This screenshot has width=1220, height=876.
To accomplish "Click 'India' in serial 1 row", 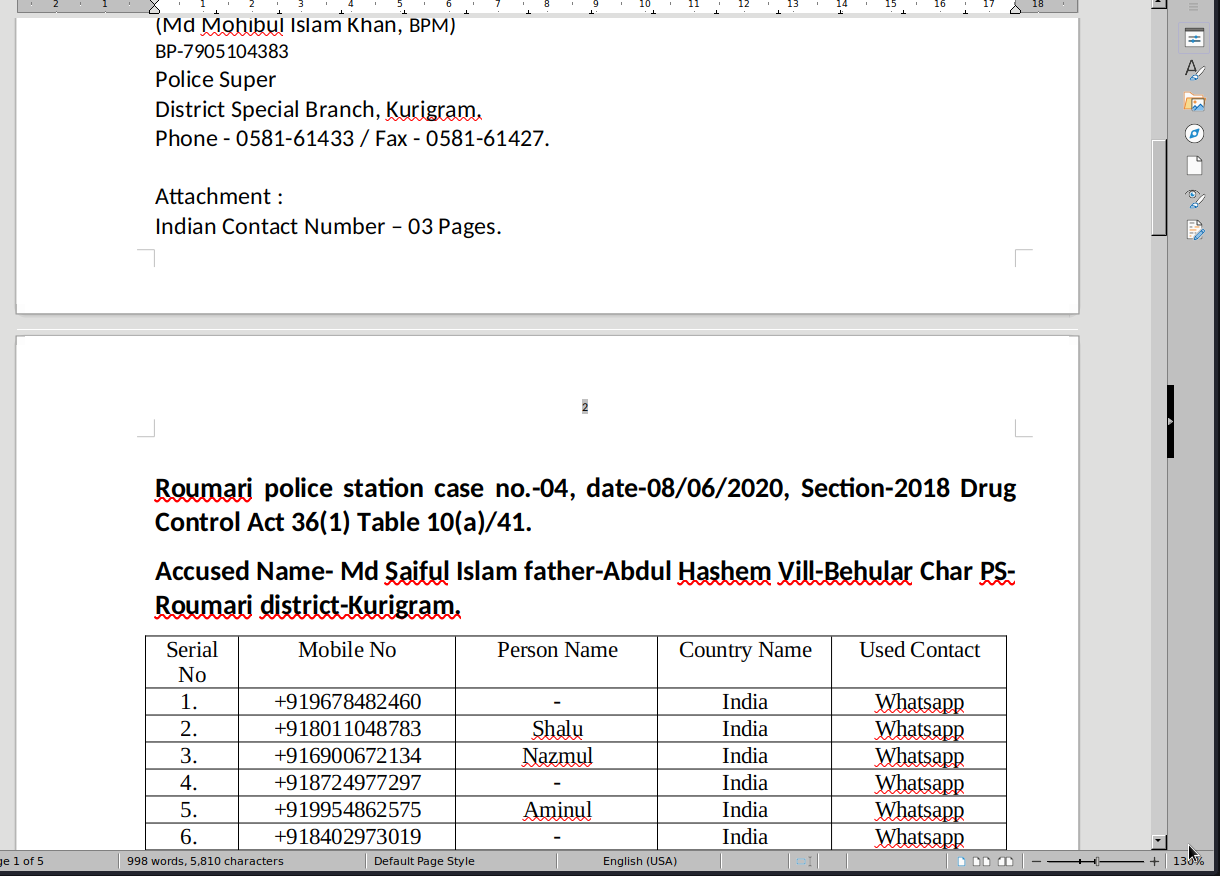I will pyautogui.click(x=745, y=702).
